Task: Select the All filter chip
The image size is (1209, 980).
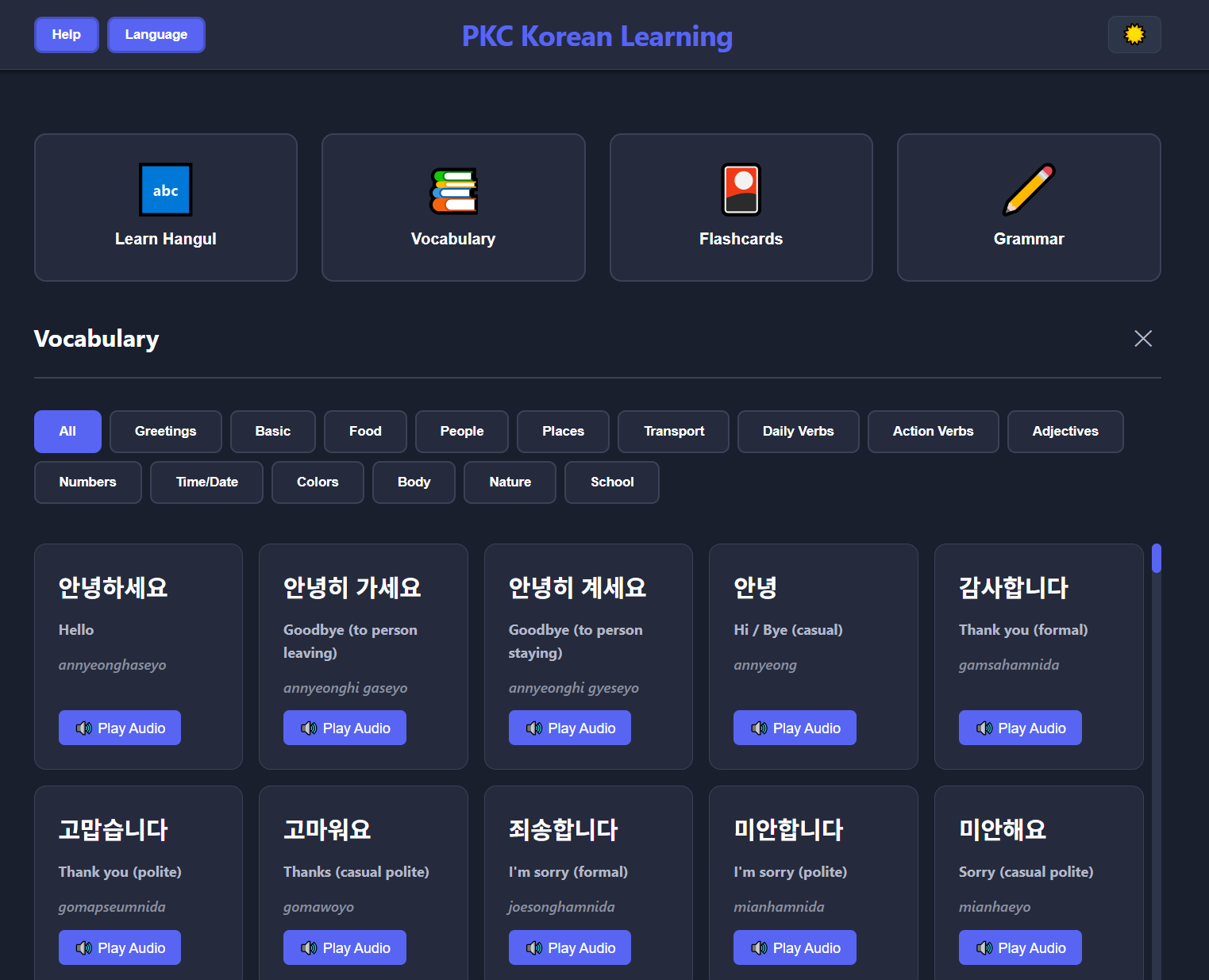Action: [x=67, y=431]
